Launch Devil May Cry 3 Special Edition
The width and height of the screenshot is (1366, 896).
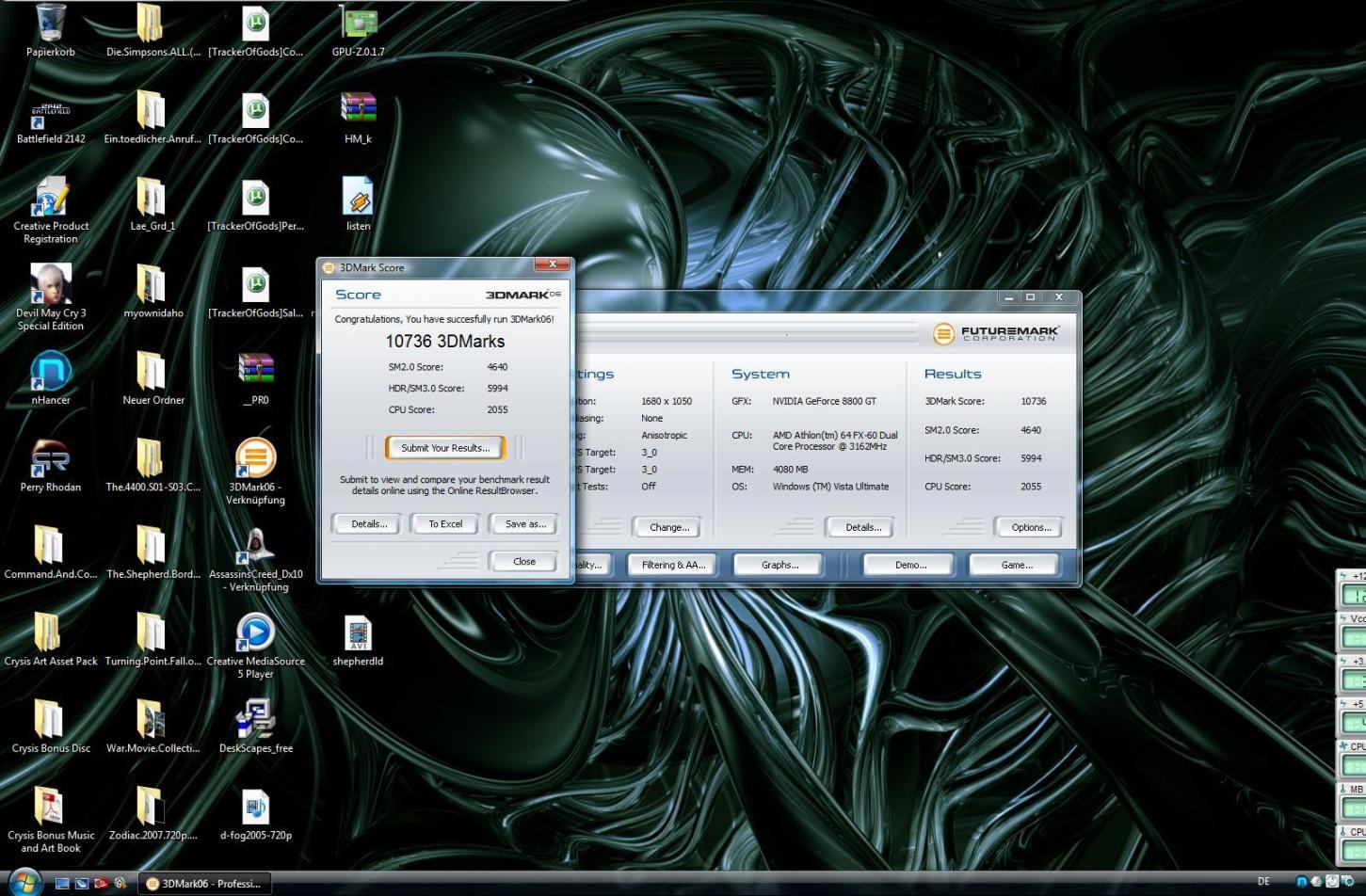tap(51, 297)
